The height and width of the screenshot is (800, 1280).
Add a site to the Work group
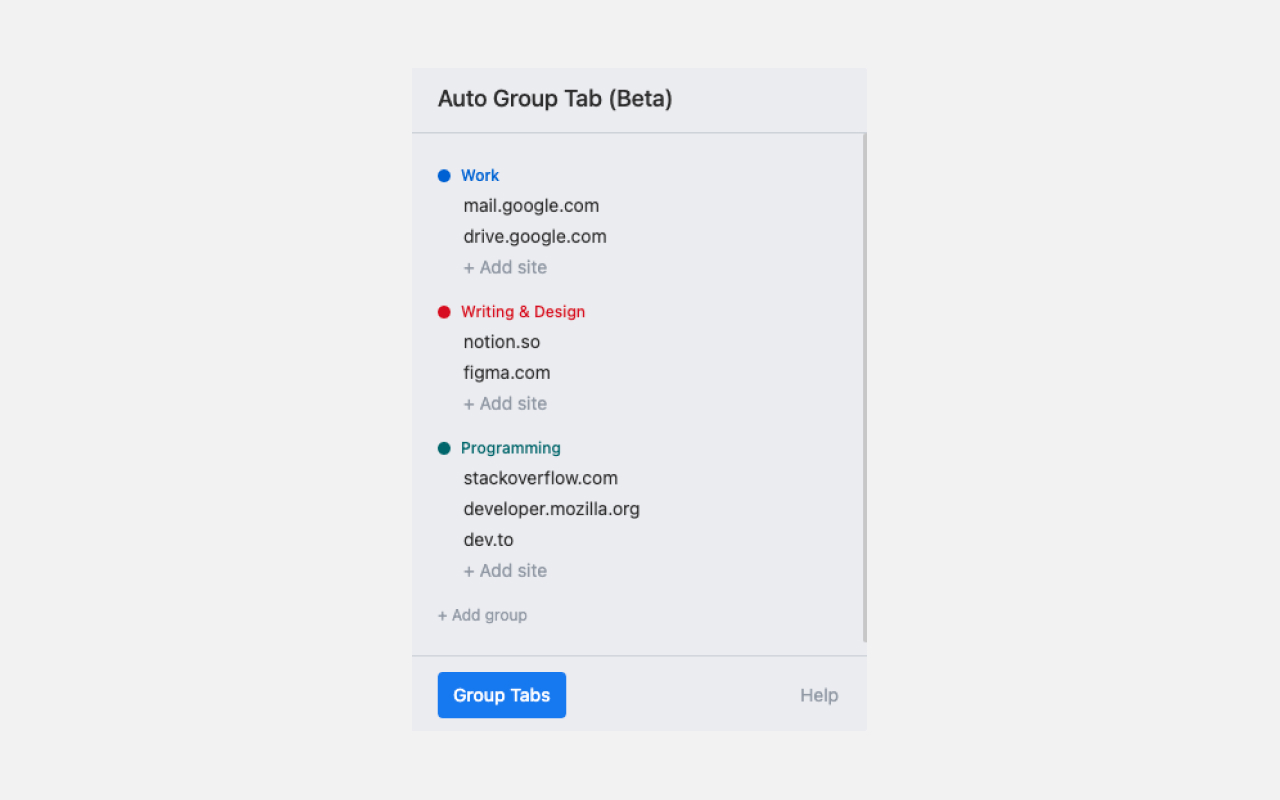tap(505, 267)
